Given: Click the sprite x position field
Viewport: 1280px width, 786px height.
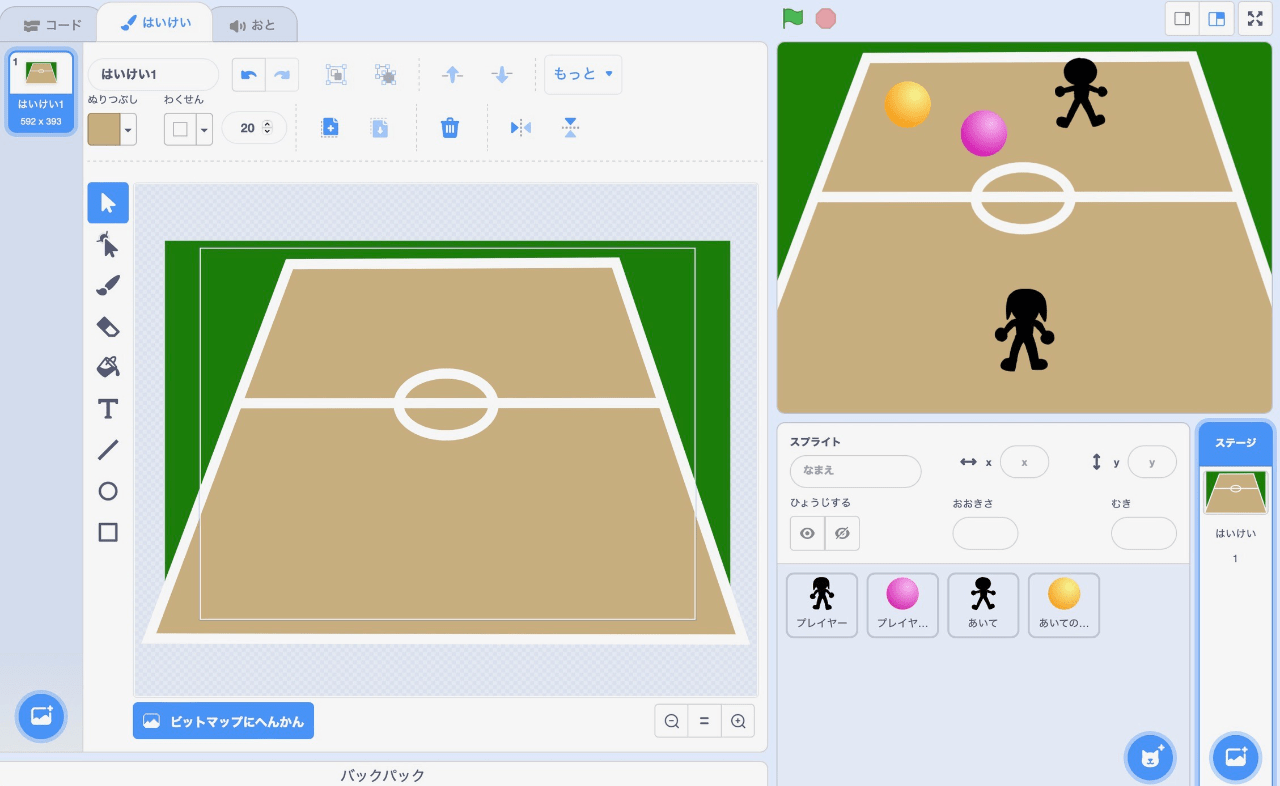Looking at the screenshot, I should [x=1024, y=462].
